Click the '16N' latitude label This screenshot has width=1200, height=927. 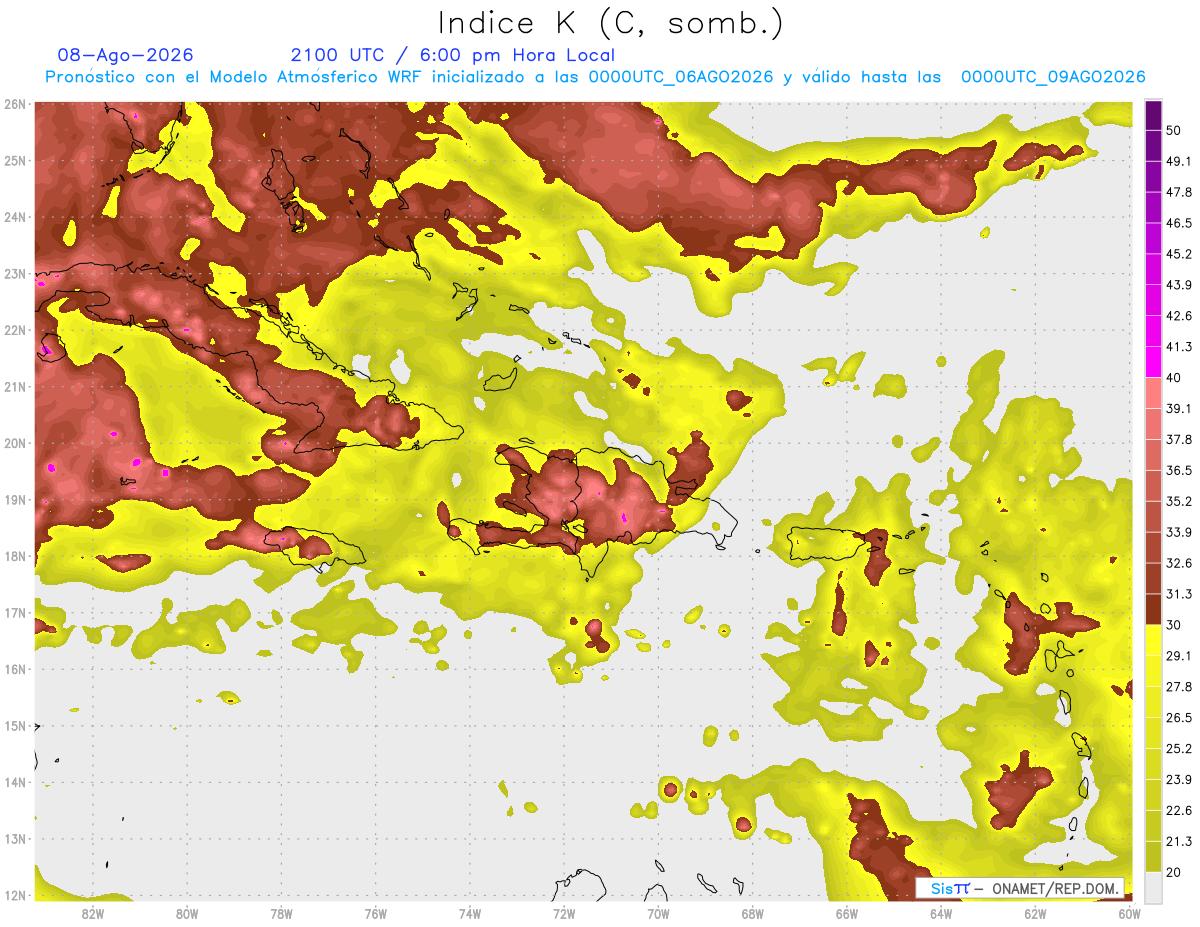(15, 669)
